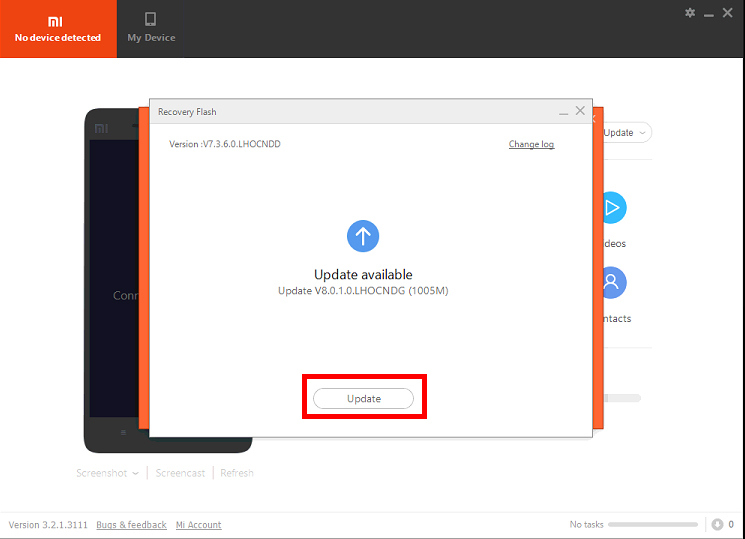The image size is (745, 539).
Task: Open the Mi Account link
Action: 199,525
